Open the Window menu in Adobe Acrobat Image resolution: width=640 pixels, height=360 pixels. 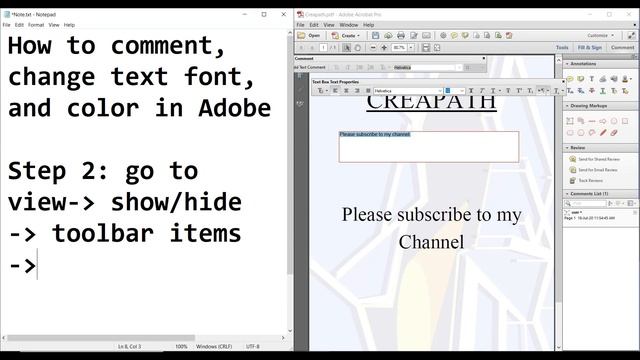click(x=349, y=25)
